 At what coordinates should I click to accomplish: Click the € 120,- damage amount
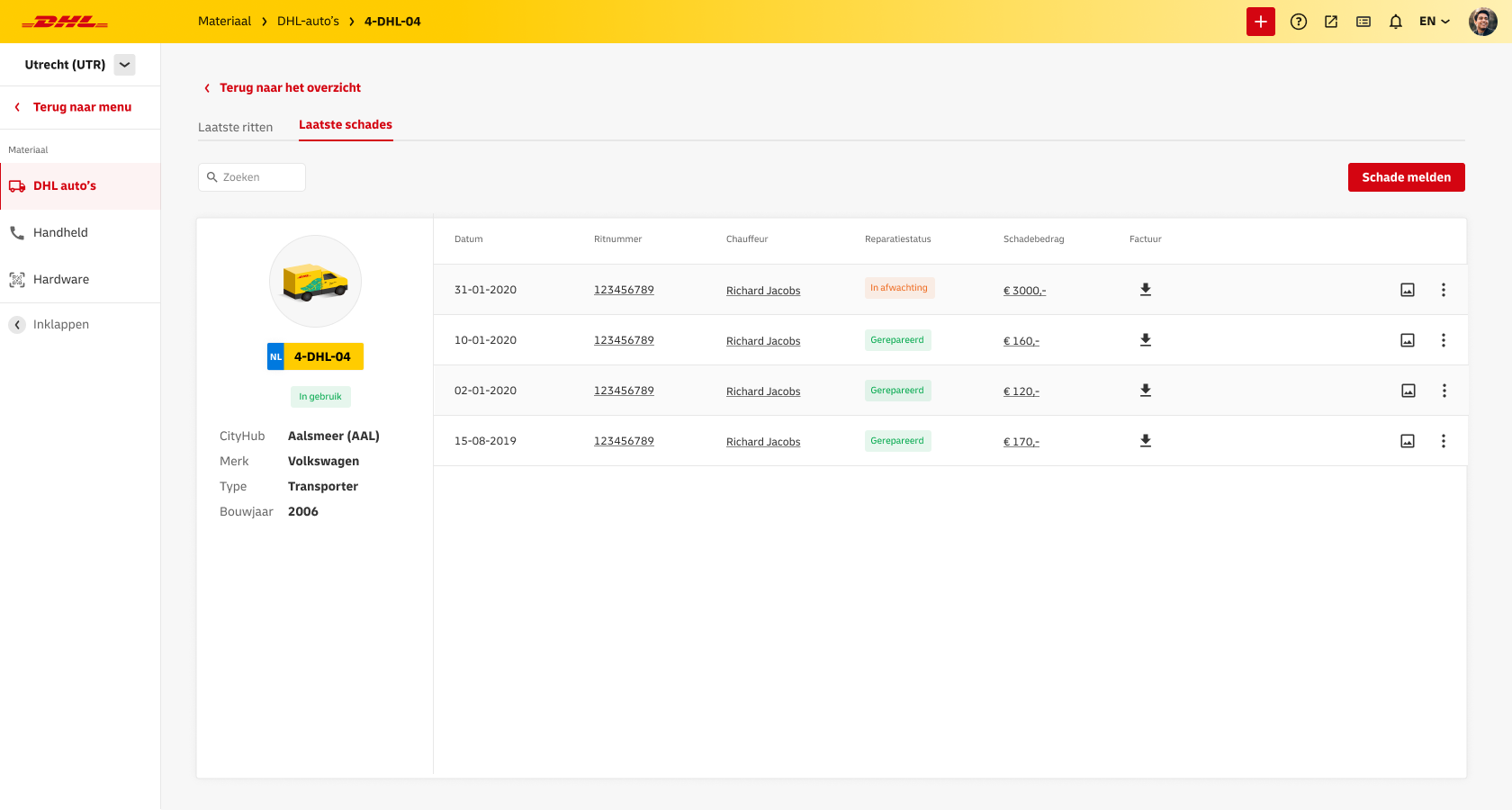coord(1021,391)
